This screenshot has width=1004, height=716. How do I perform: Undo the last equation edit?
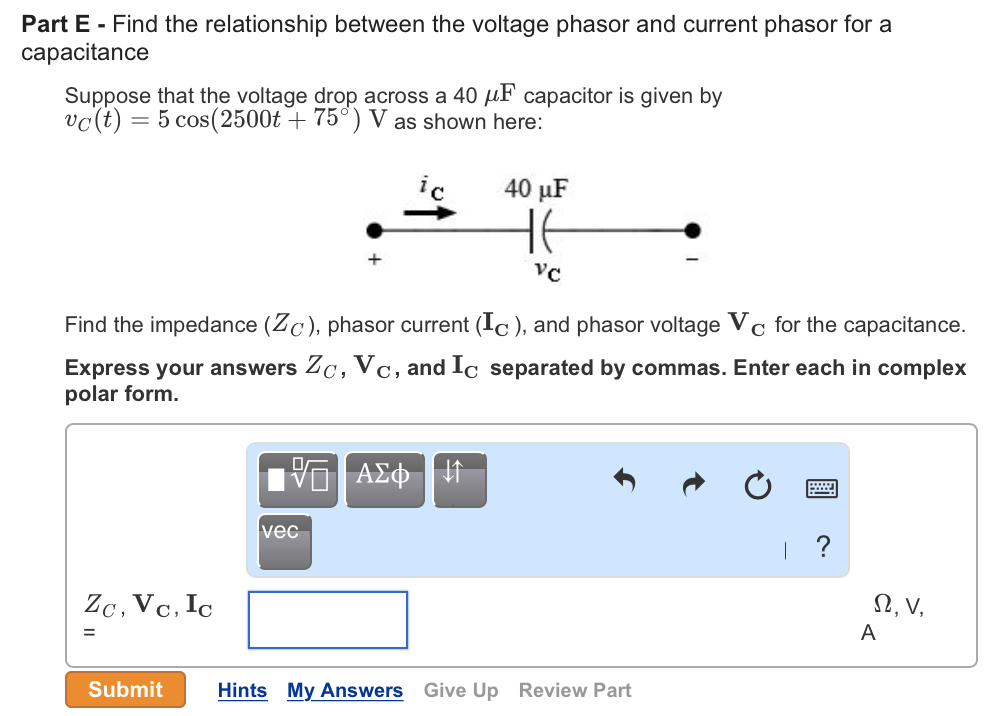(623, 481)
